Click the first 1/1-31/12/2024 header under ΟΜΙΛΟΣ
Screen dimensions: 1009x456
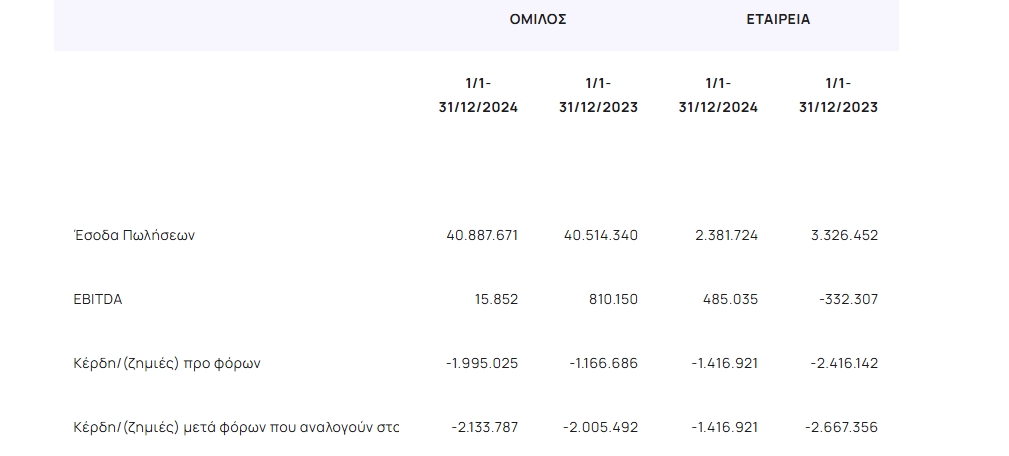point(478,95)
